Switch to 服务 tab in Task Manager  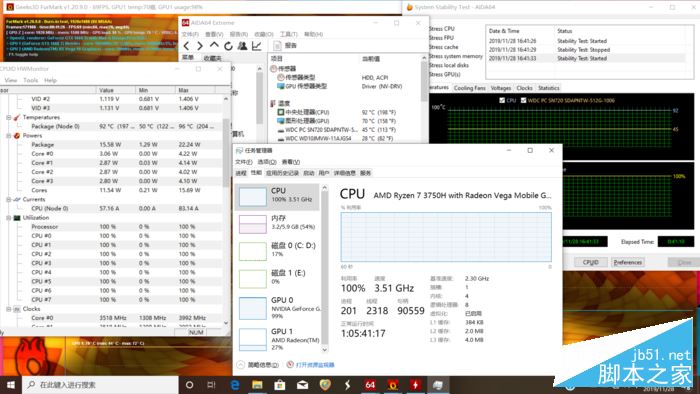(x=365, y=173)
